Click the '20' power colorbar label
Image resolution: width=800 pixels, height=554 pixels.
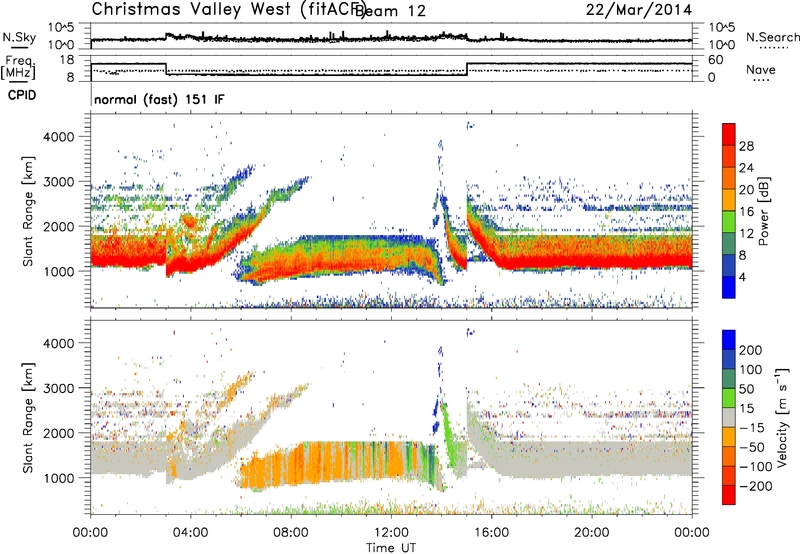[746, 190]
